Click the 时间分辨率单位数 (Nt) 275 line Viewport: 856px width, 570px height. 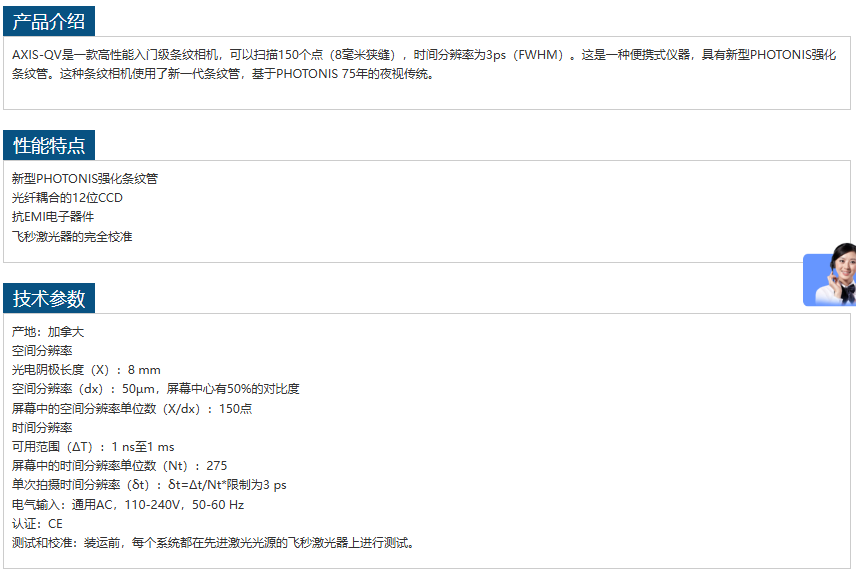coord(119,466)
